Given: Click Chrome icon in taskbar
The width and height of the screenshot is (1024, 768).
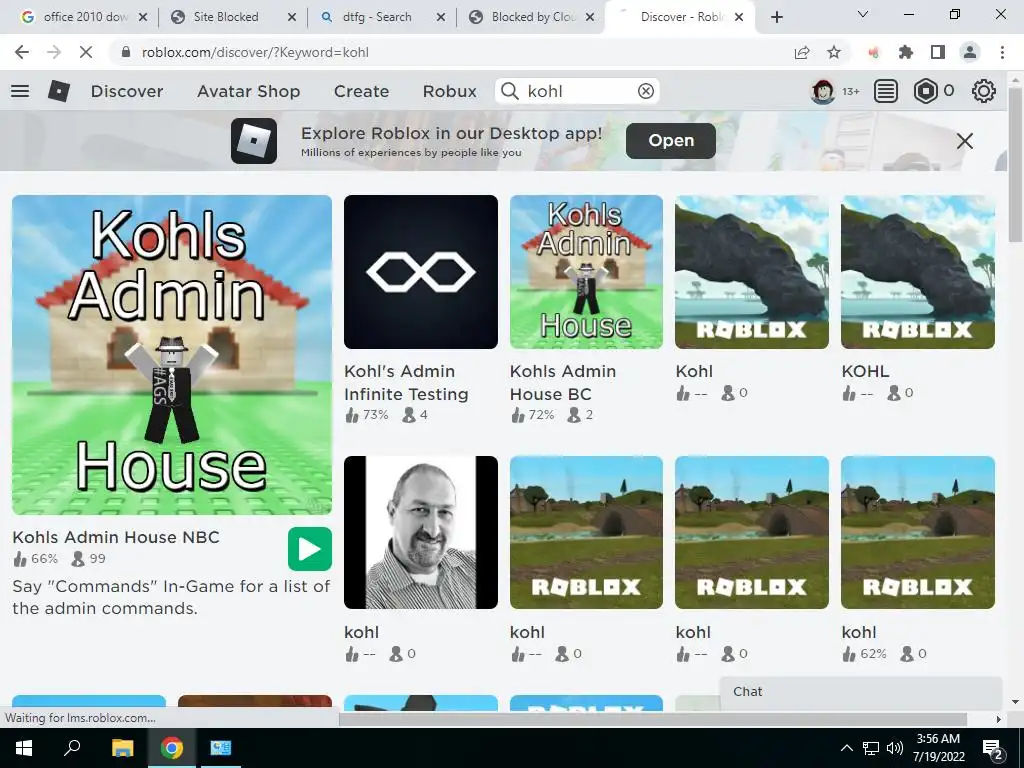Looking at the screenshot, I should click(x=172, y=748).
